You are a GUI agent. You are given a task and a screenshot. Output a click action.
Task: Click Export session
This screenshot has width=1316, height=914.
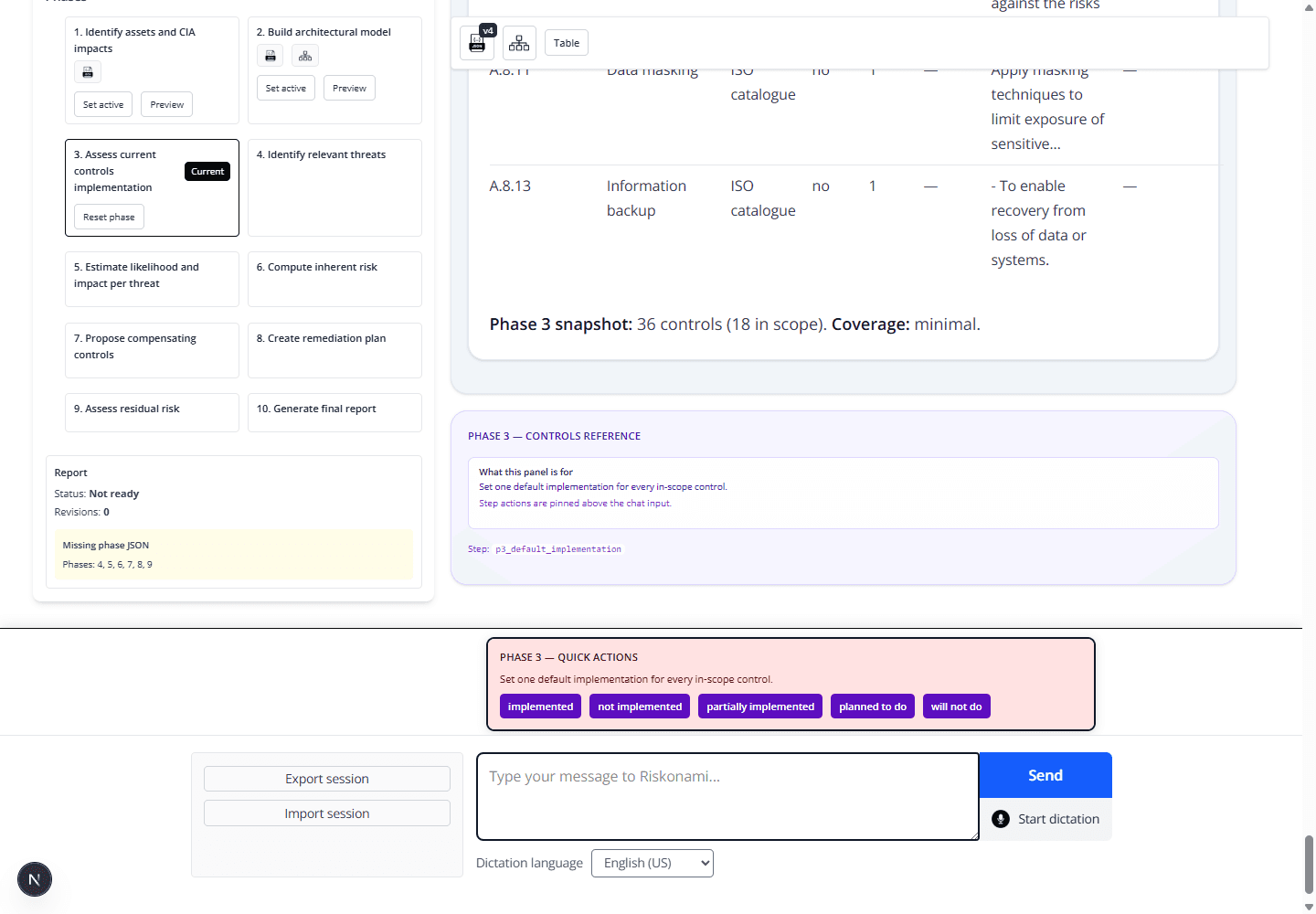(327, 779)
